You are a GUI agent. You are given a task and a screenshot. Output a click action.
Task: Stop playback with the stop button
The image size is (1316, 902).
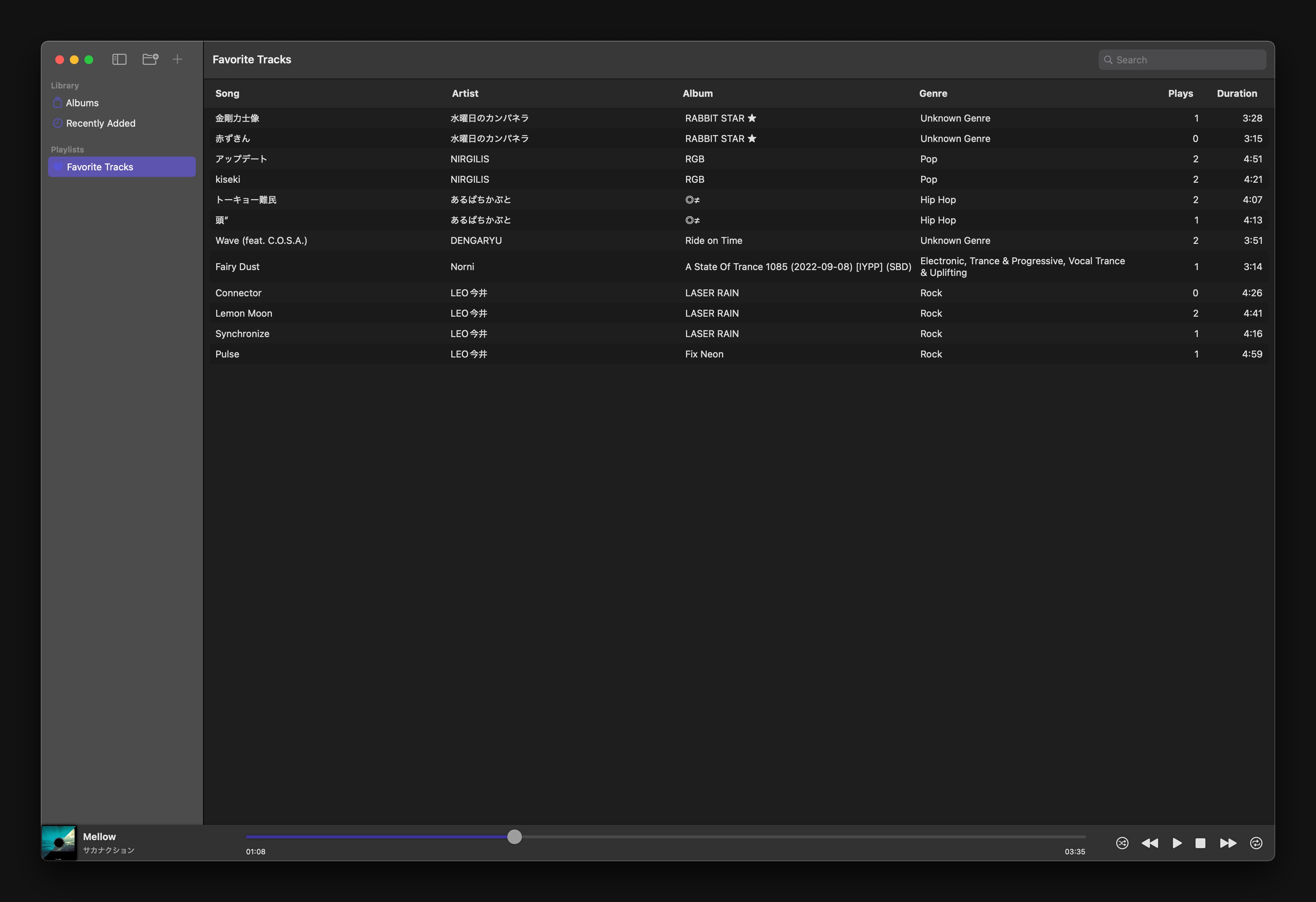(x=1200, y=843)
